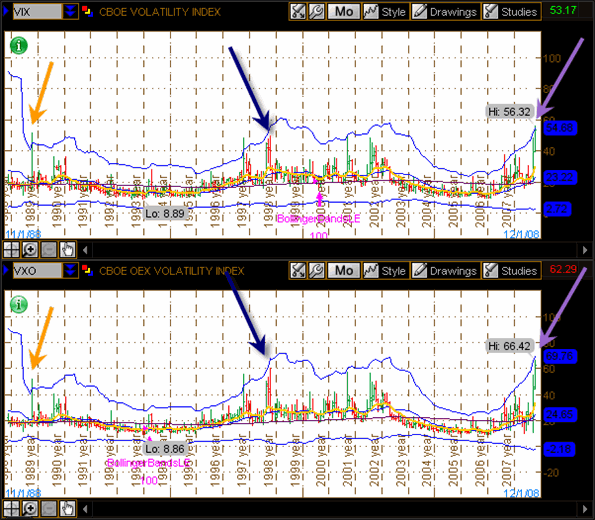Click the Hi: 56.32 label on VIX chart

(509, 112)
